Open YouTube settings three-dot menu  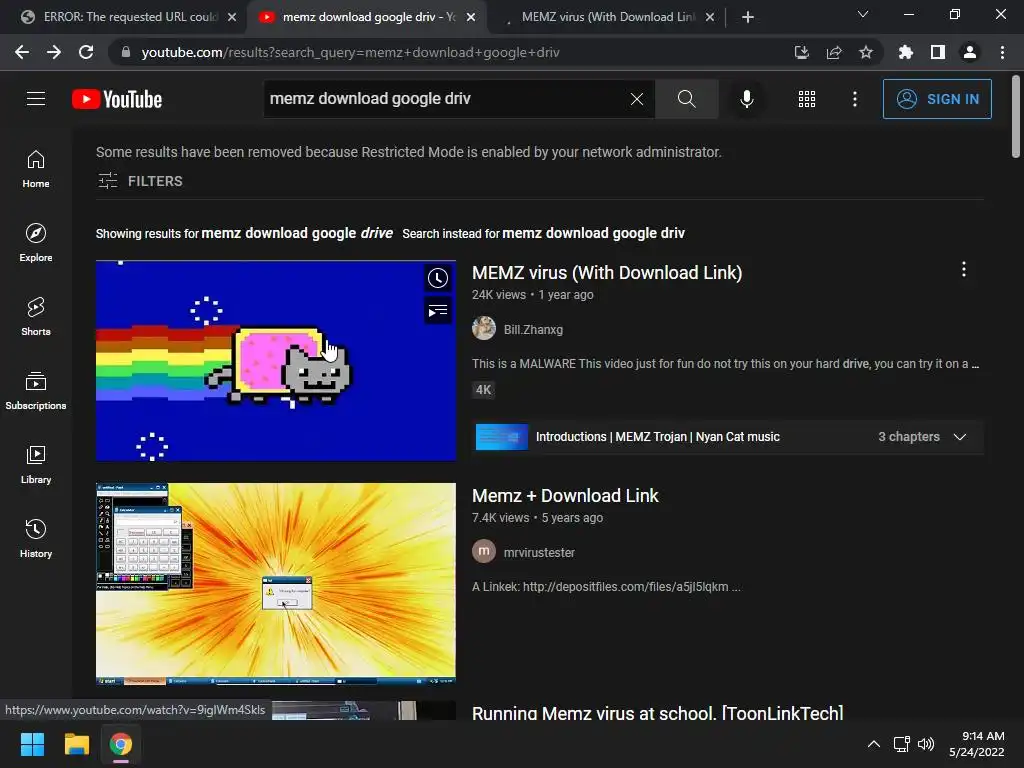[854, 99]
